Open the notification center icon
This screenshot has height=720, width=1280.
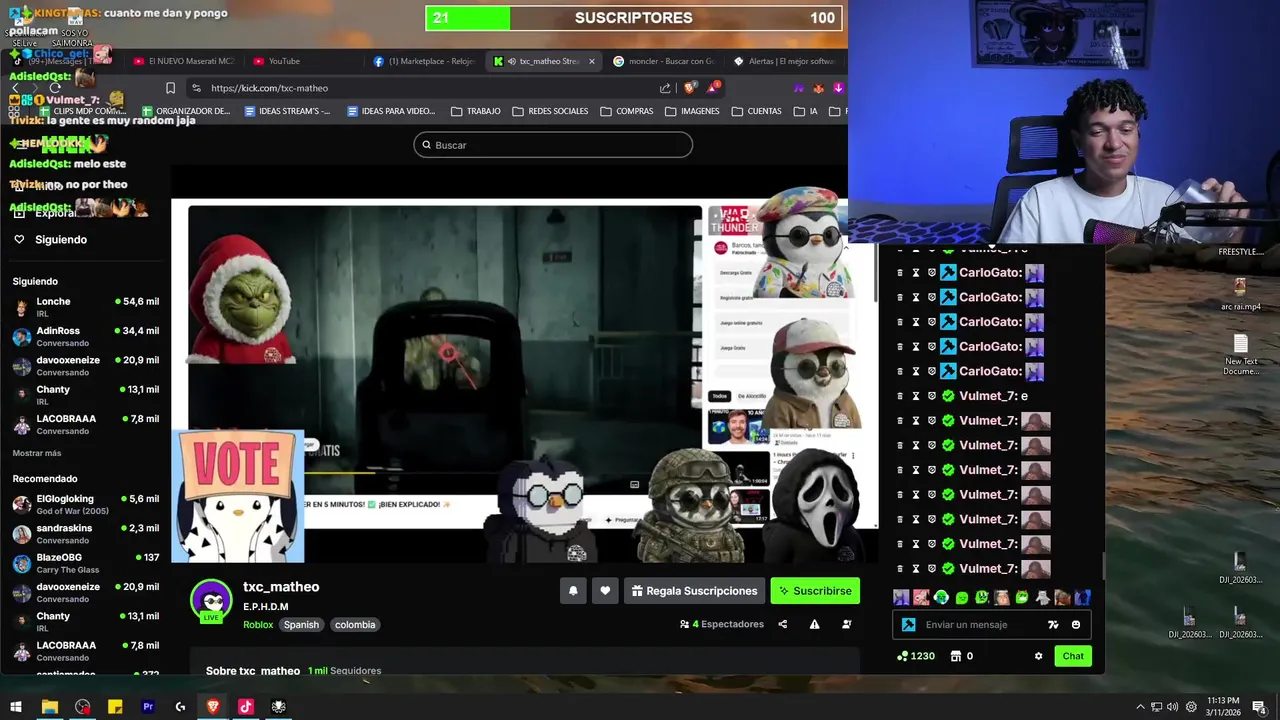click(1259, 707)
